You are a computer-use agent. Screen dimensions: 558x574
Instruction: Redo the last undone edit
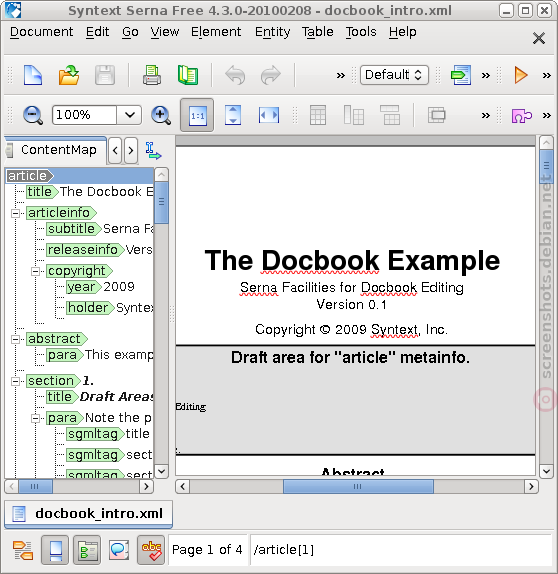[x=271, y=75]
